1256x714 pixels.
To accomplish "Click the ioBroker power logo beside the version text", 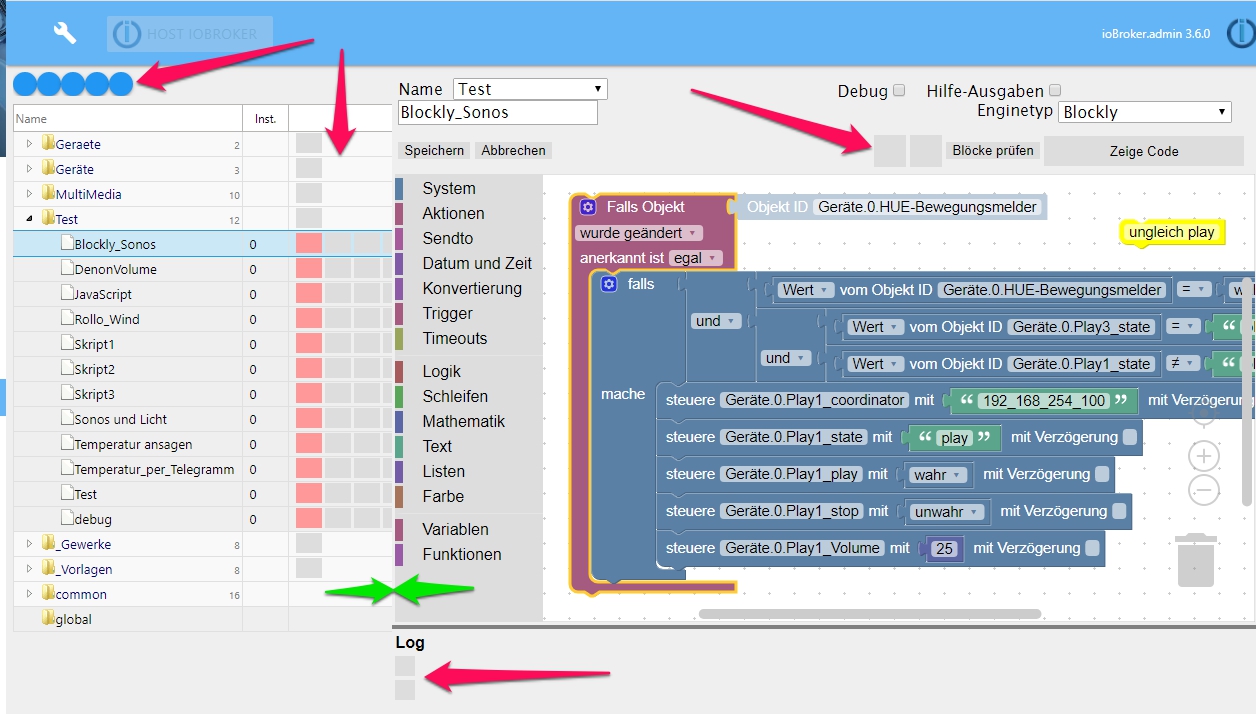I will point(1241,33).
